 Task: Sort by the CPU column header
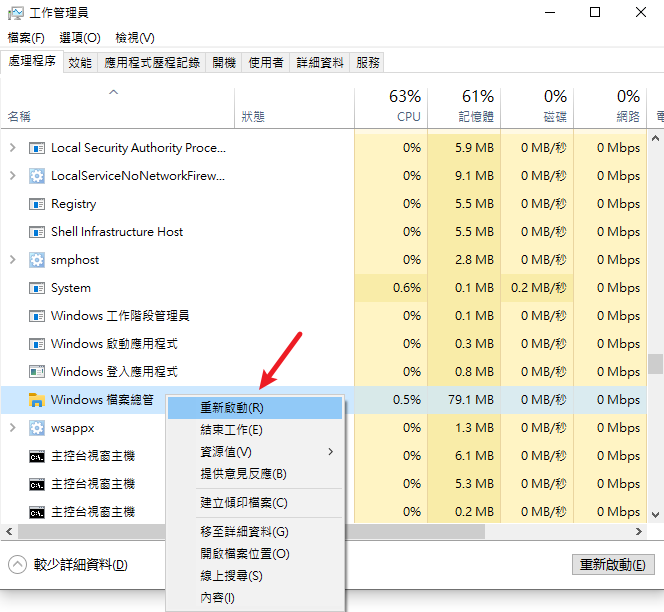[x=391, y=108]
